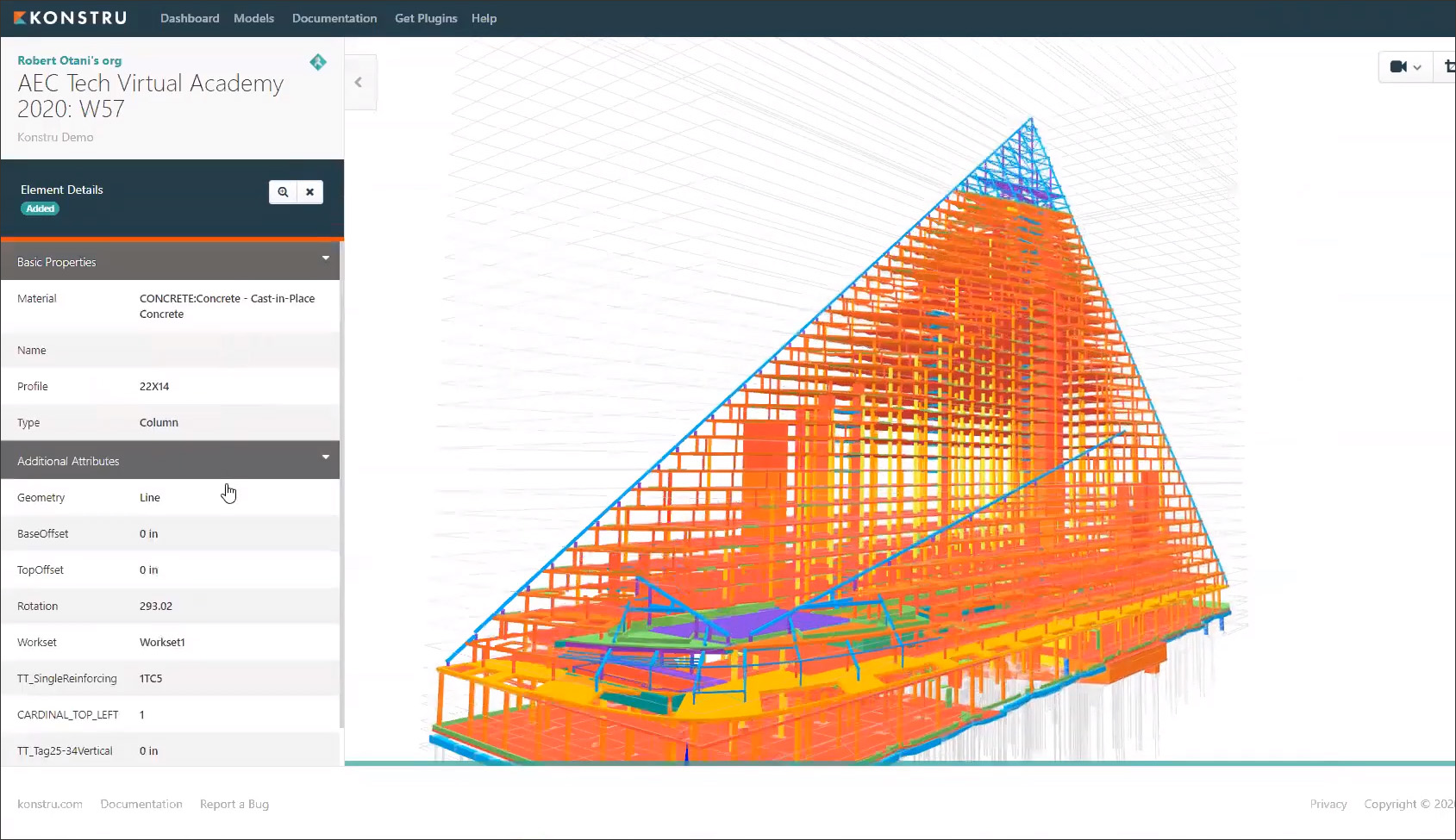Click the BaseOffset row label
Image resolution: width=1456 pixels, height=840 pixels.
(43, 533)
